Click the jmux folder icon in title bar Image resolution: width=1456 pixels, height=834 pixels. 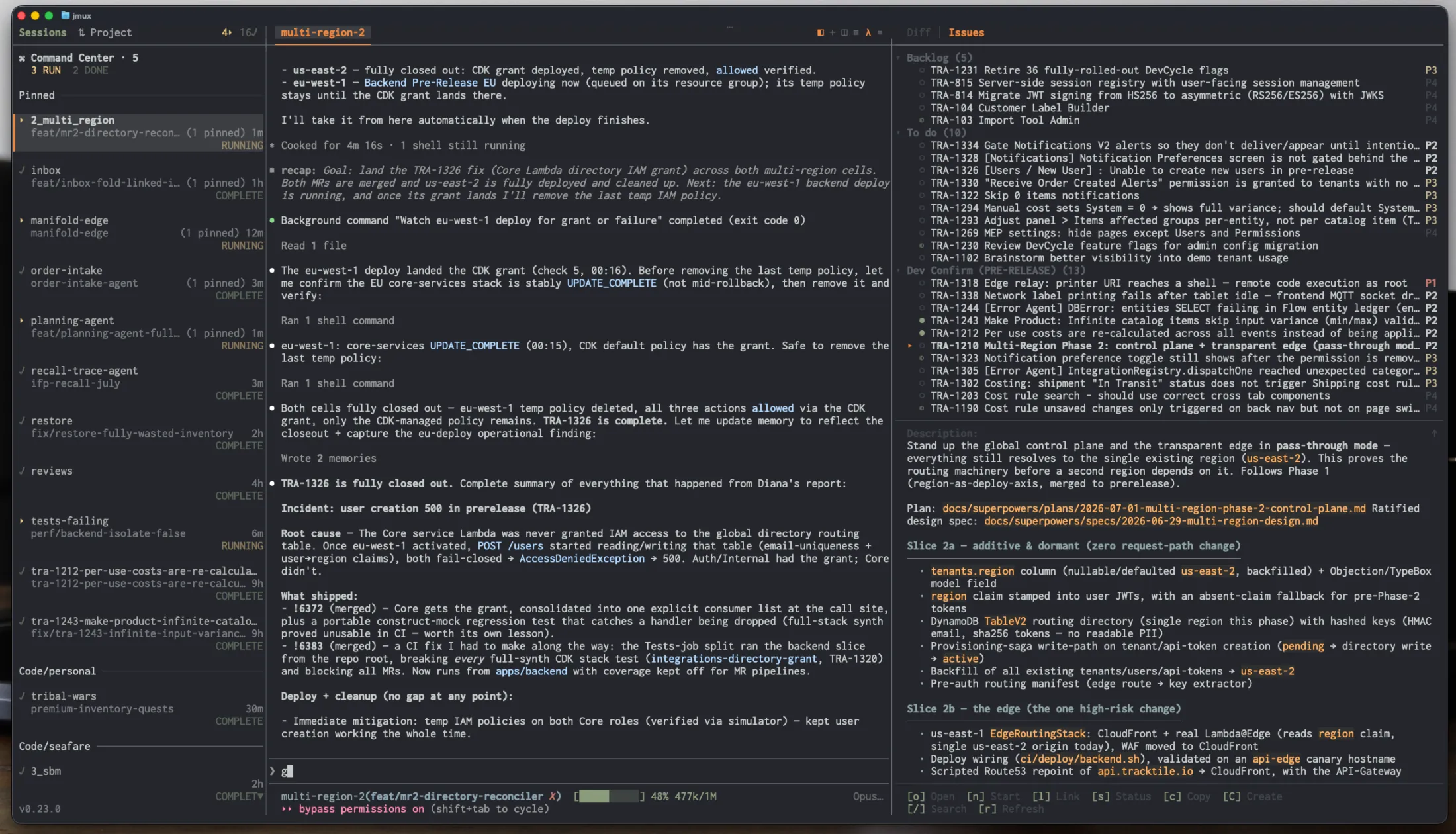click(x=66, y=15)
